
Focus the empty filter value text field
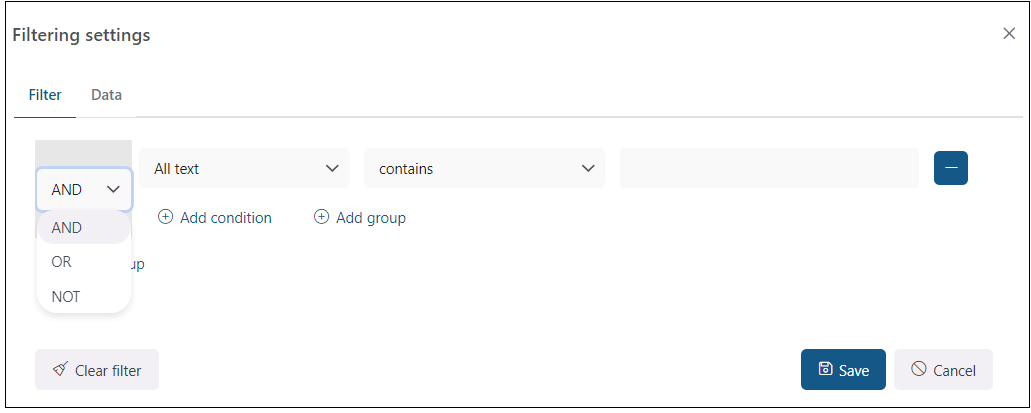(x=769, y=168)
